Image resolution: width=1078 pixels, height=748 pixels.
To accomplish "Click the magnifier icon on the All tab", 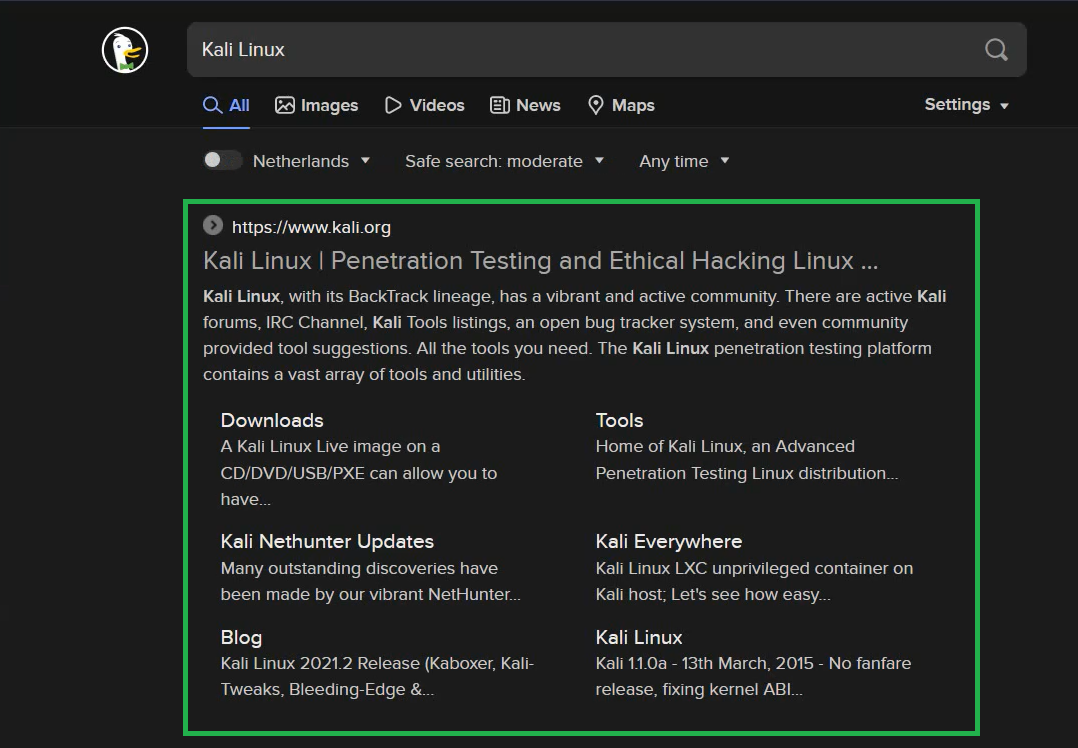I will pyautogui.click(x=211, y=104).
